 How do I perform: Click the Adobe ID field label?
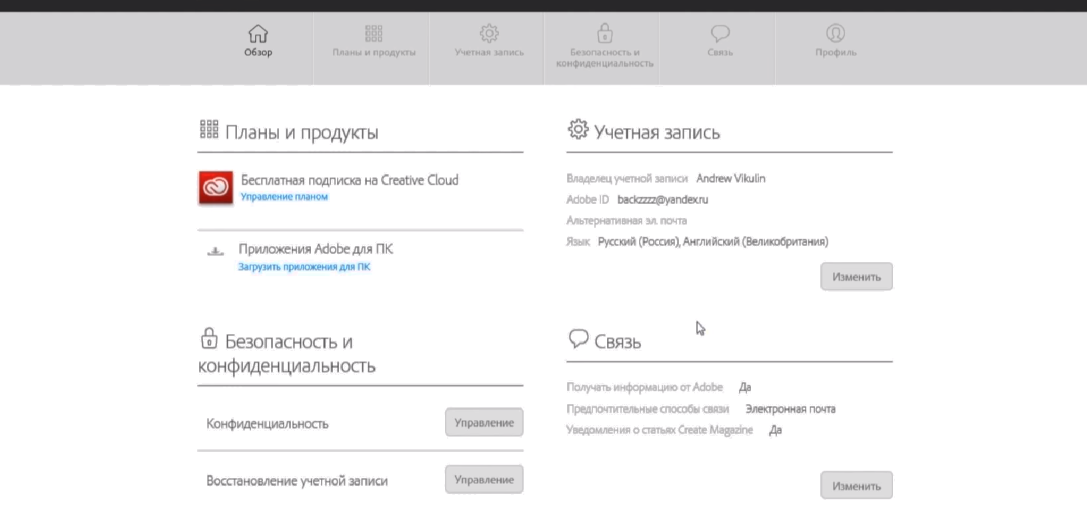tap(587, 200)
